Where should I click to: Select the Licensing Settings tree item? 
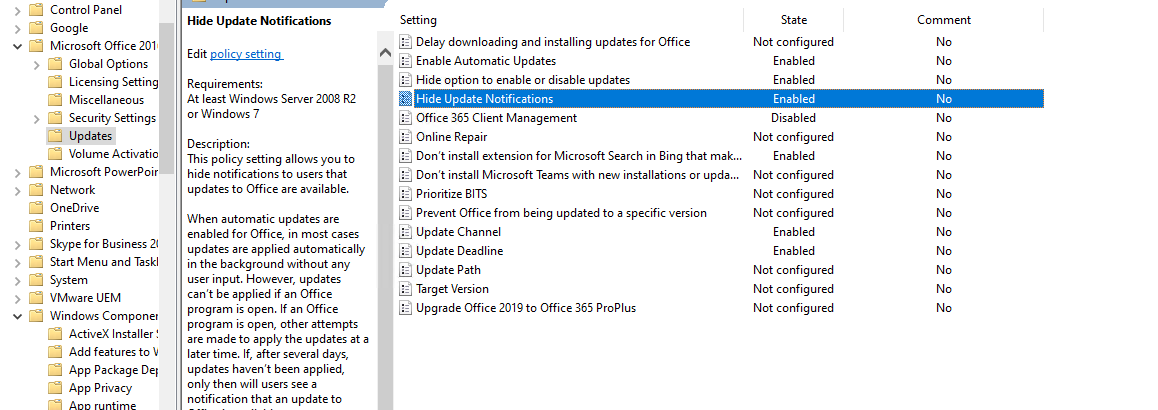tap(113, 82)
